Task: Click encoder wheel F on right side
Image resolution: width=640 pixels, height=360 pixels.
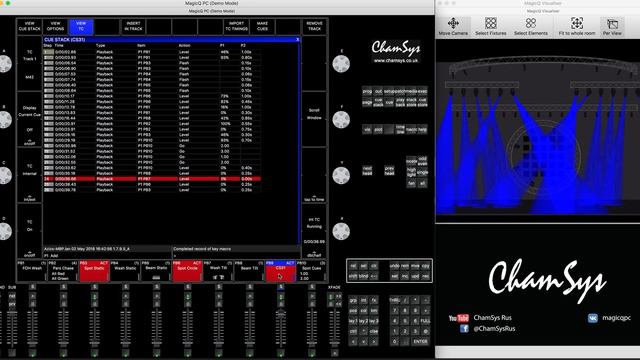Action: point(341,120)
